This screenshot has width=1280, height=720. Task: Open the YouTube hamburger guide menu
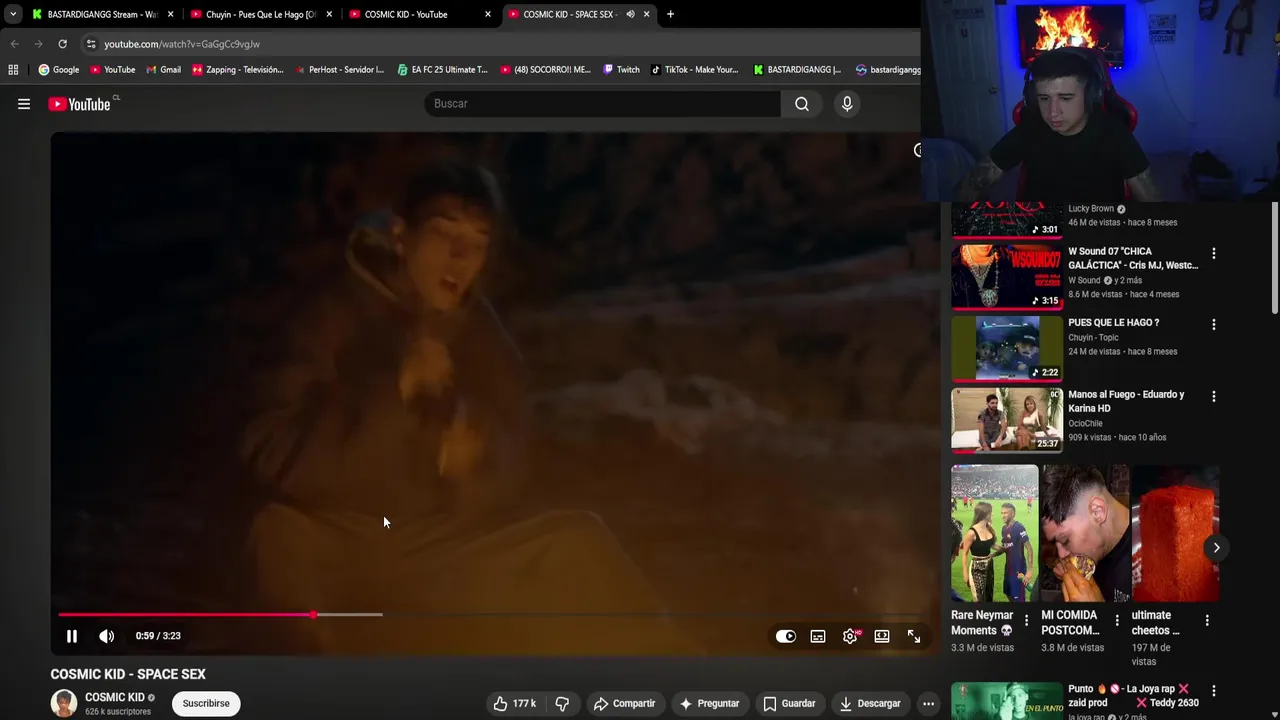pyautogui.click(x=24, y=104)
